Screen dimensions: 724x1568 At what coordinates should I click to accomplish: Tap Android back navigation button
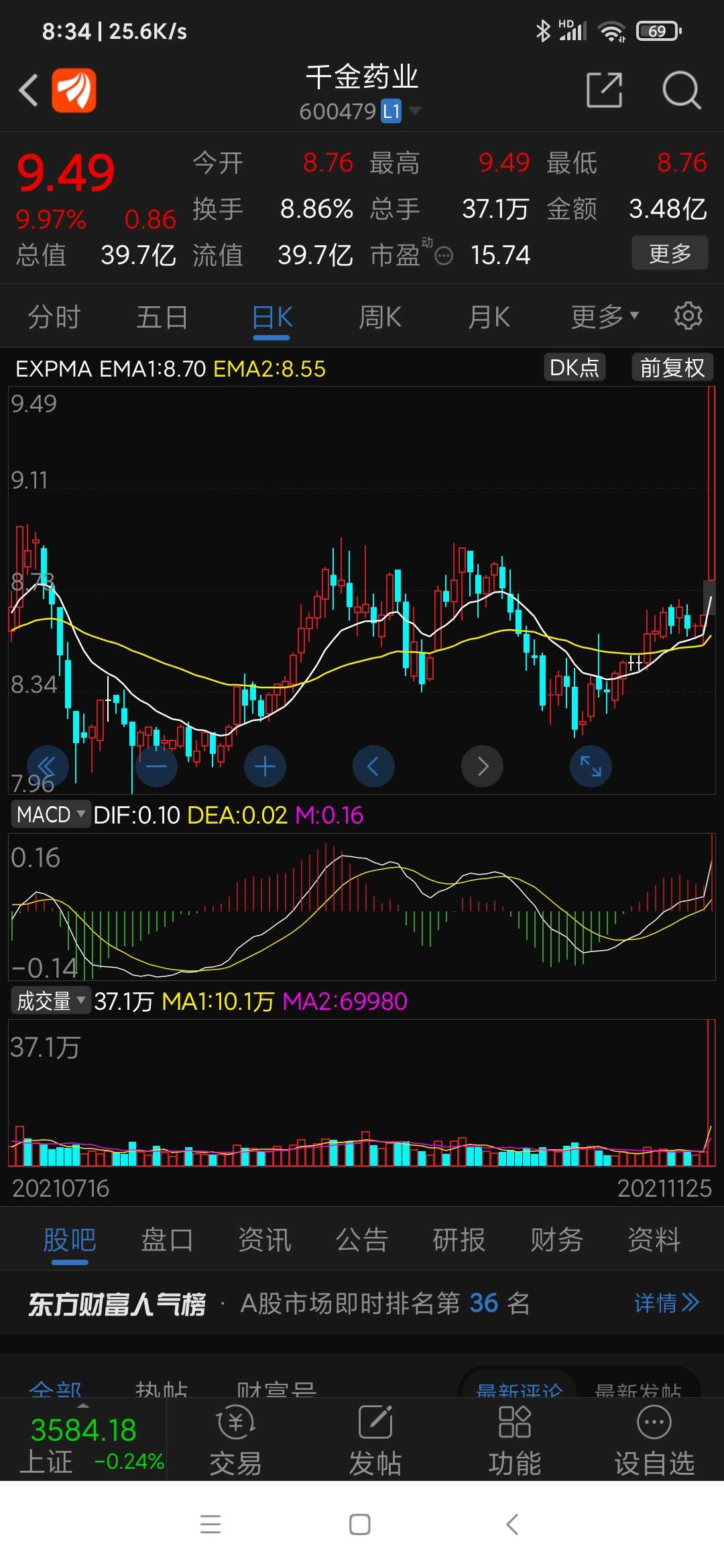coord(513,1524)
